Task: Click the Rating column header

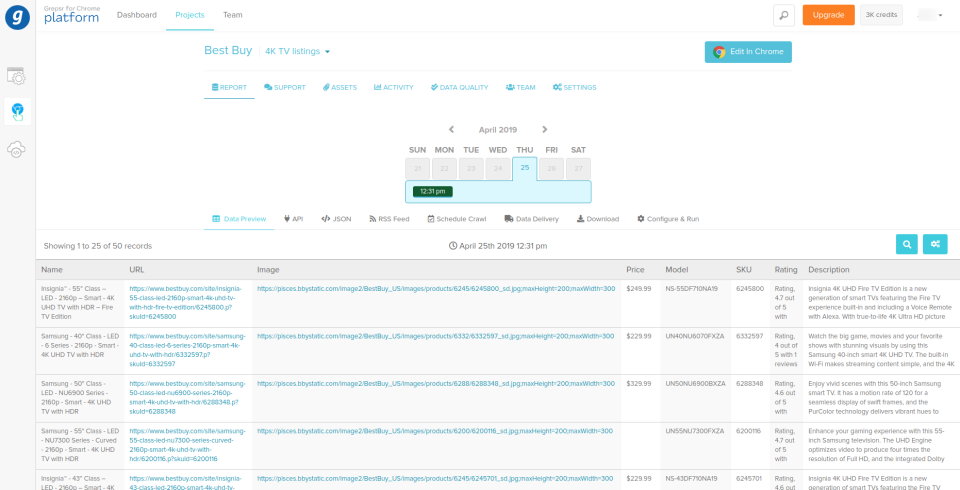Action: tap(786, 270)
